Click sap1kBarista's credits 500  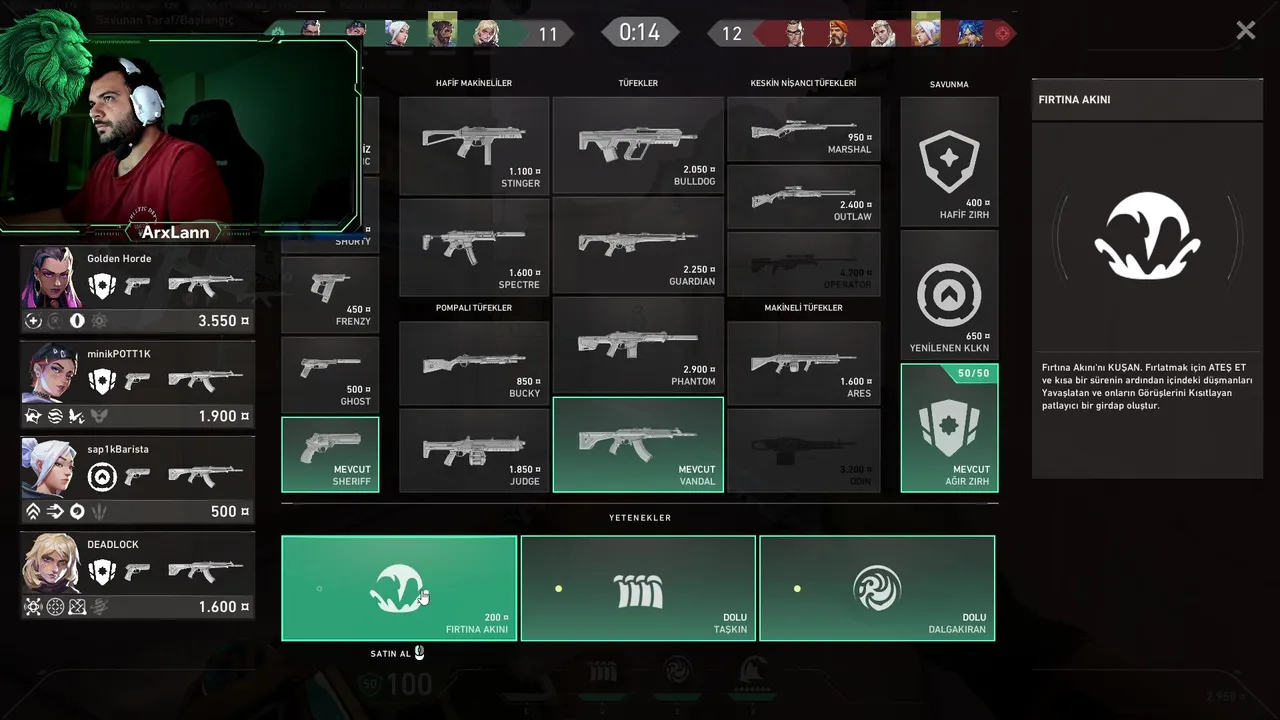click(230, 511)
